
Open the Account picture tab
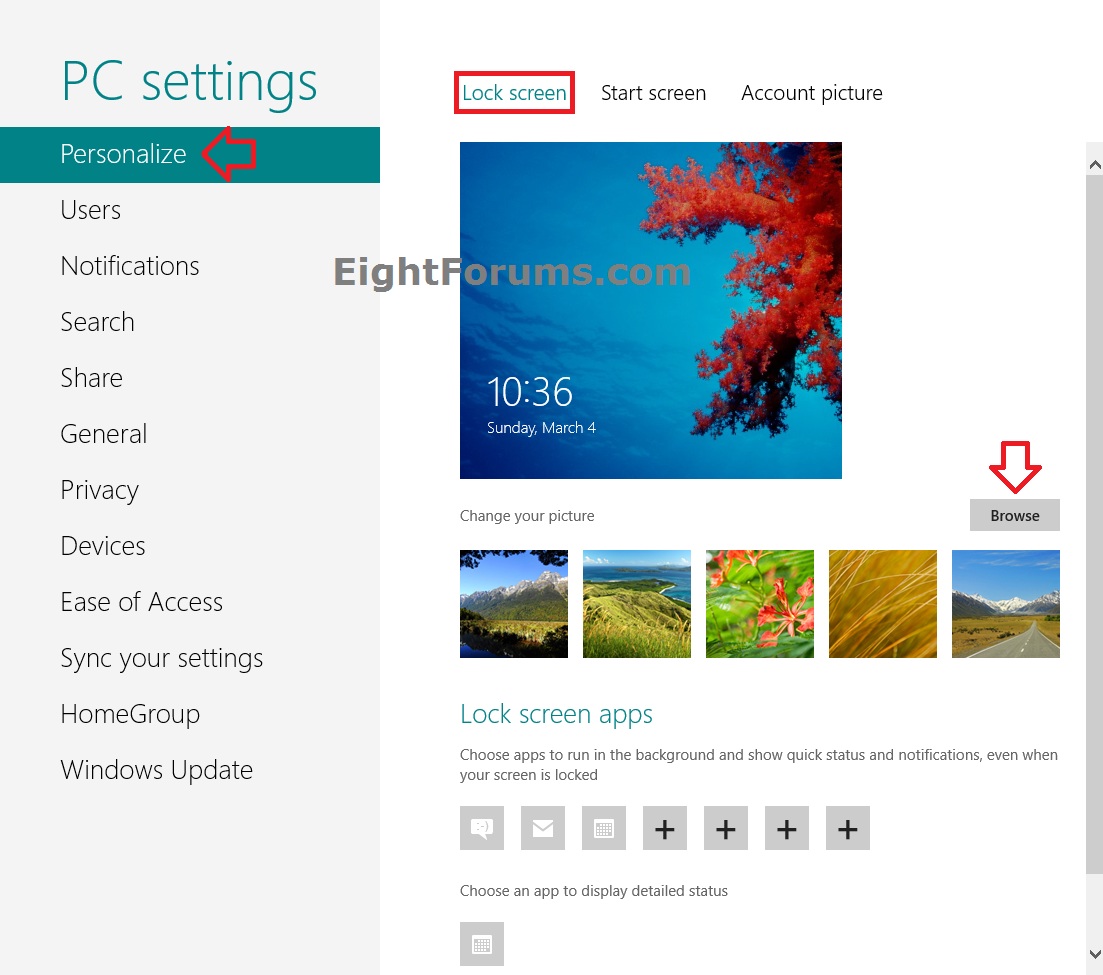tap(812, 92)
